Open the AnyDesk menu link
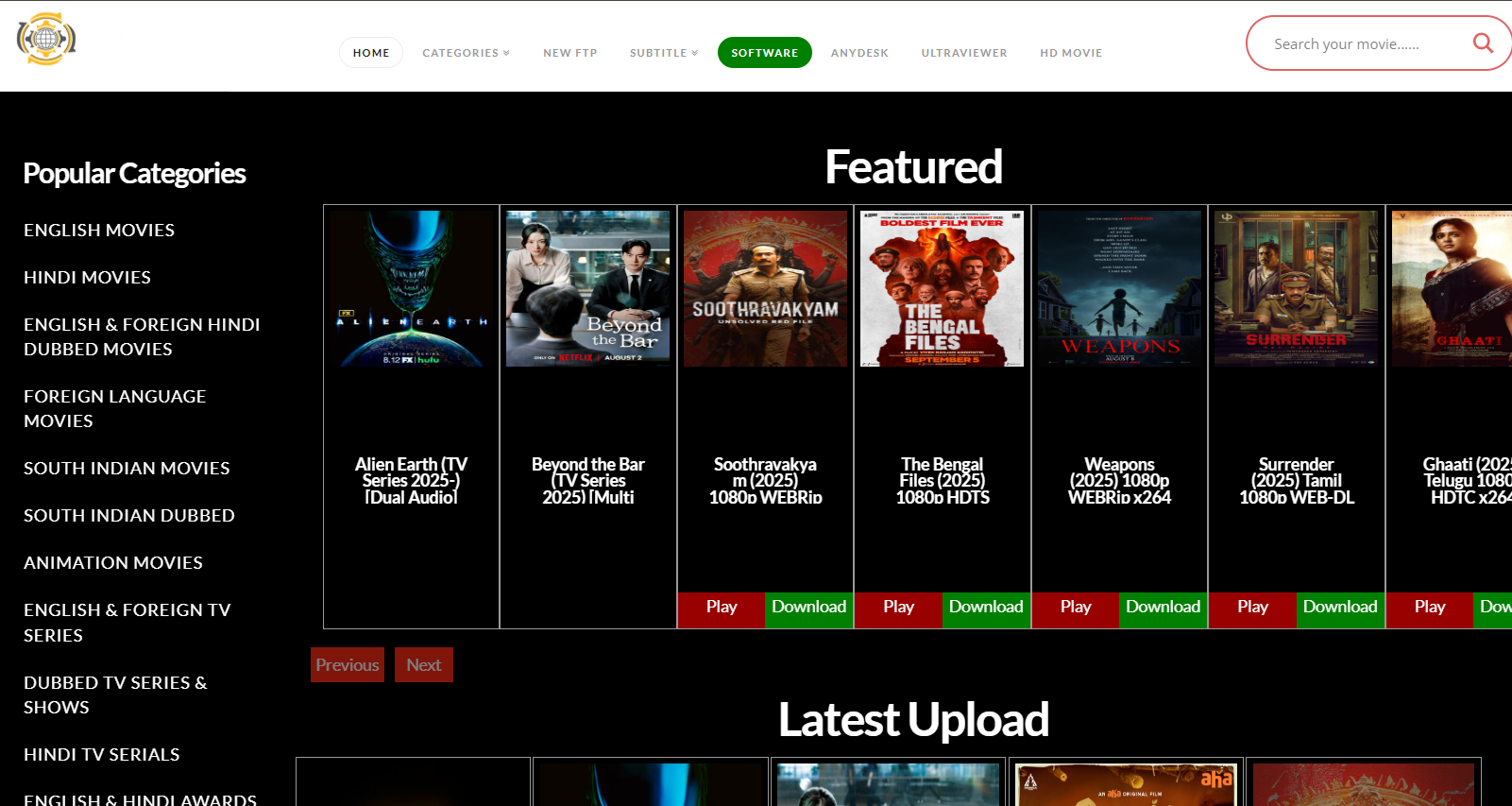Viewport: 1512px width, 806px height. click(x=859, y=53)
